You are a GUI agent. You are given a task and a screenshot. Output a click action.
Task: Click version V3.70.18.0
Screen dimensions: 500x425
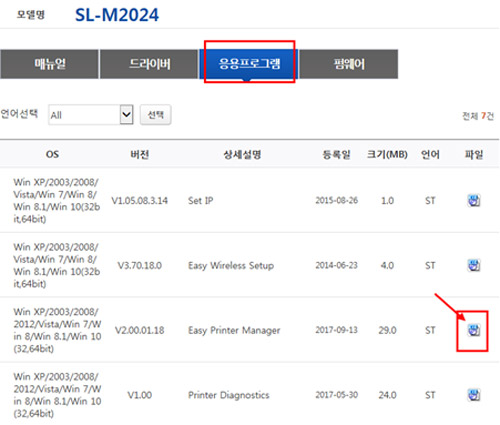[139, 266]
